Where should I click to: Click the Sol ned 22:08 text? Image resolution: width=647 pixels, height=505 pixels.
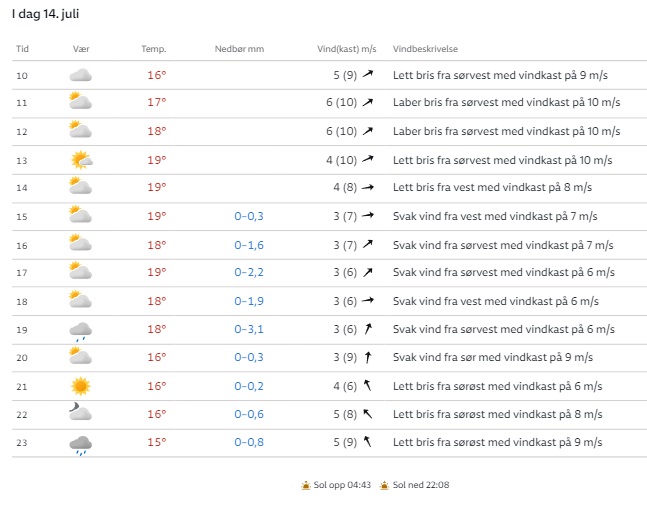click(420, 485)
